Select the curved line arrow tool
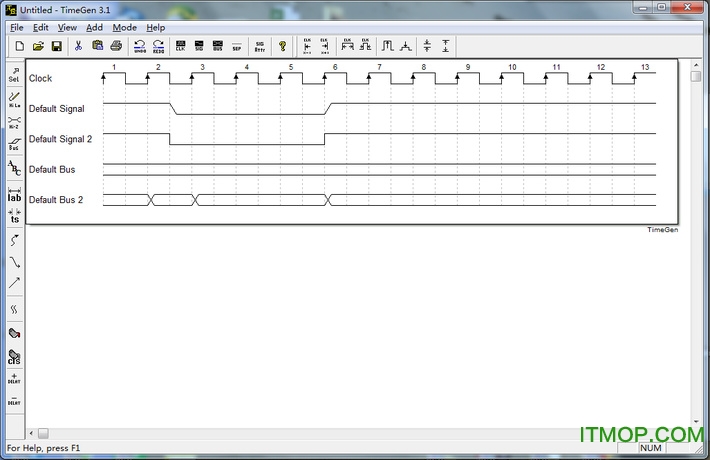The width and height of the screenshot is (710, 460). (x=14, y=262)
